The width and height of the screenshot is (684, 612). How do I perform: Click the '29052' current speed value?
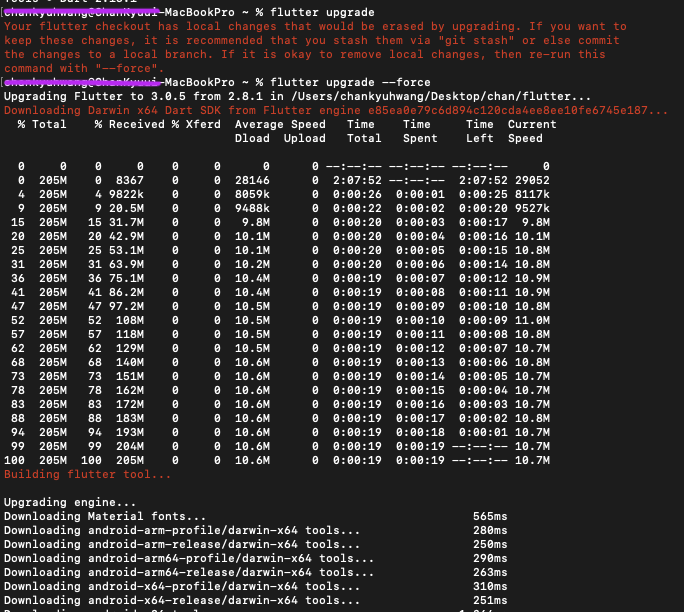pyautogui.click(x=532, y=180)
